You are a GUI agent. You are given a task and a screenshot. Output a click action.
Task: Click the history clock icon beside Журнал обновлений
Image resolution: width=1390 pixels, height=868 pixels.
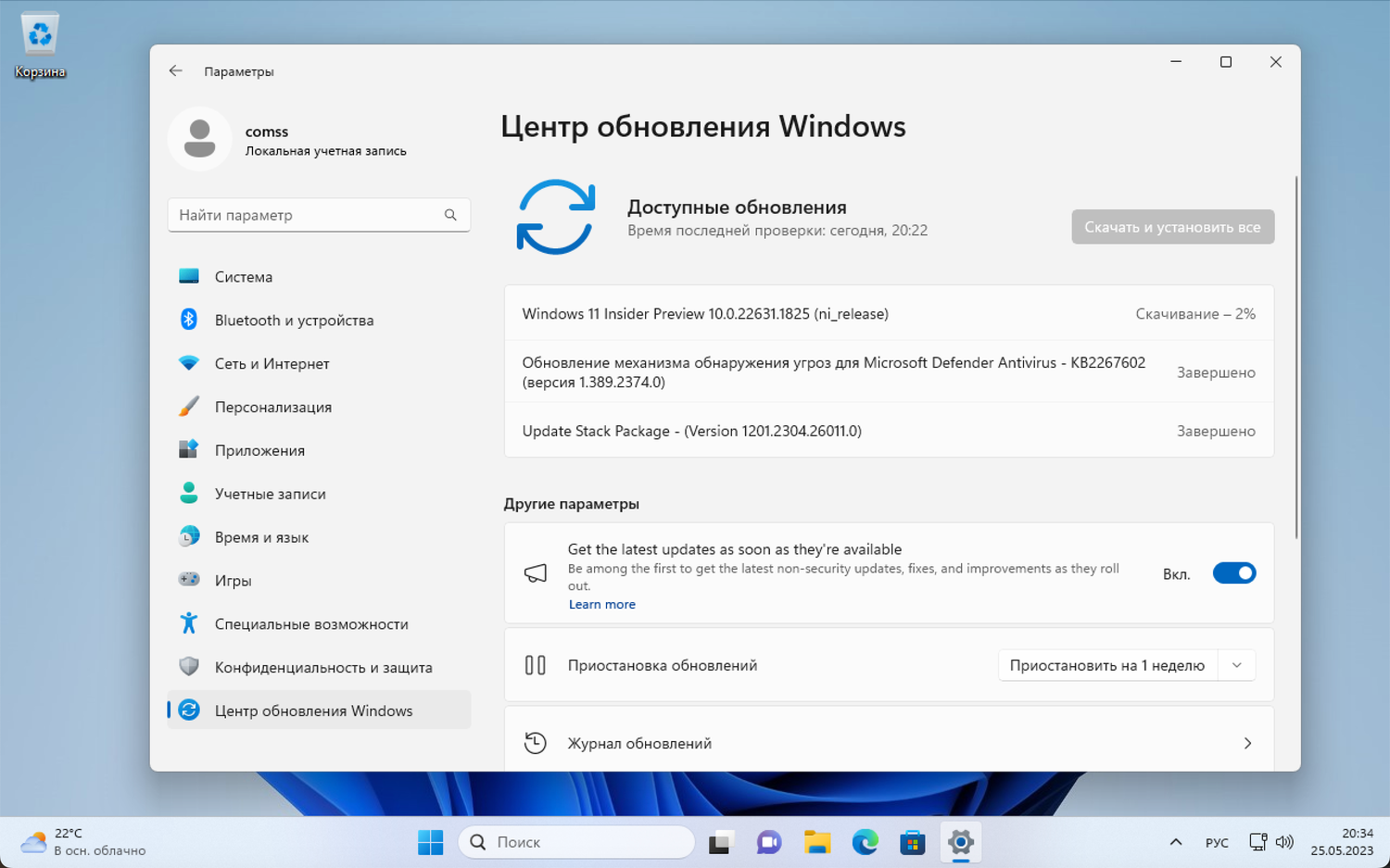536,743
